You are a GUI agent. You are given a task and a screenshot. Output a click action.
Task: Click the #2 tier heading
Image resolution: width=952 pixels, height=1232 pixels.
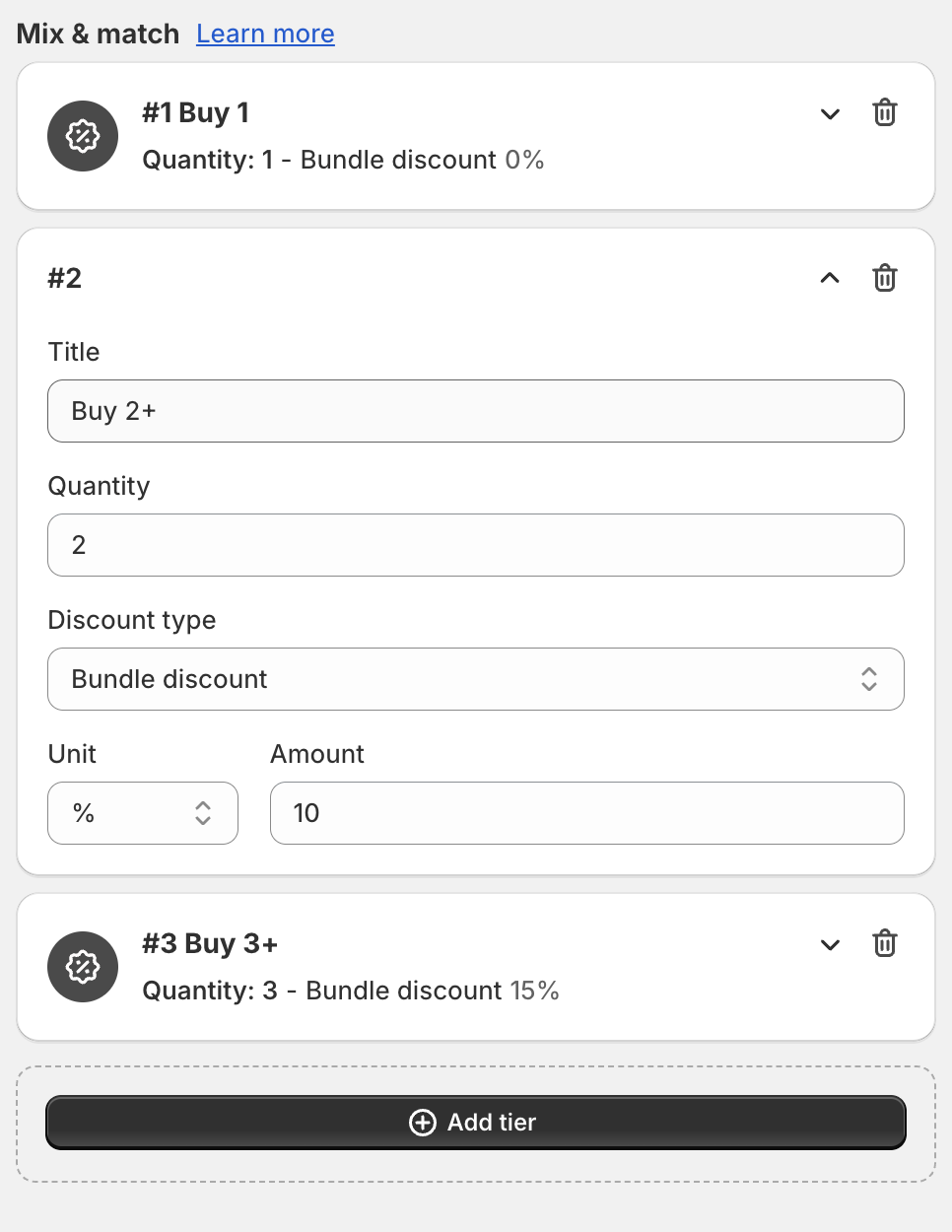tap(65, 278)
